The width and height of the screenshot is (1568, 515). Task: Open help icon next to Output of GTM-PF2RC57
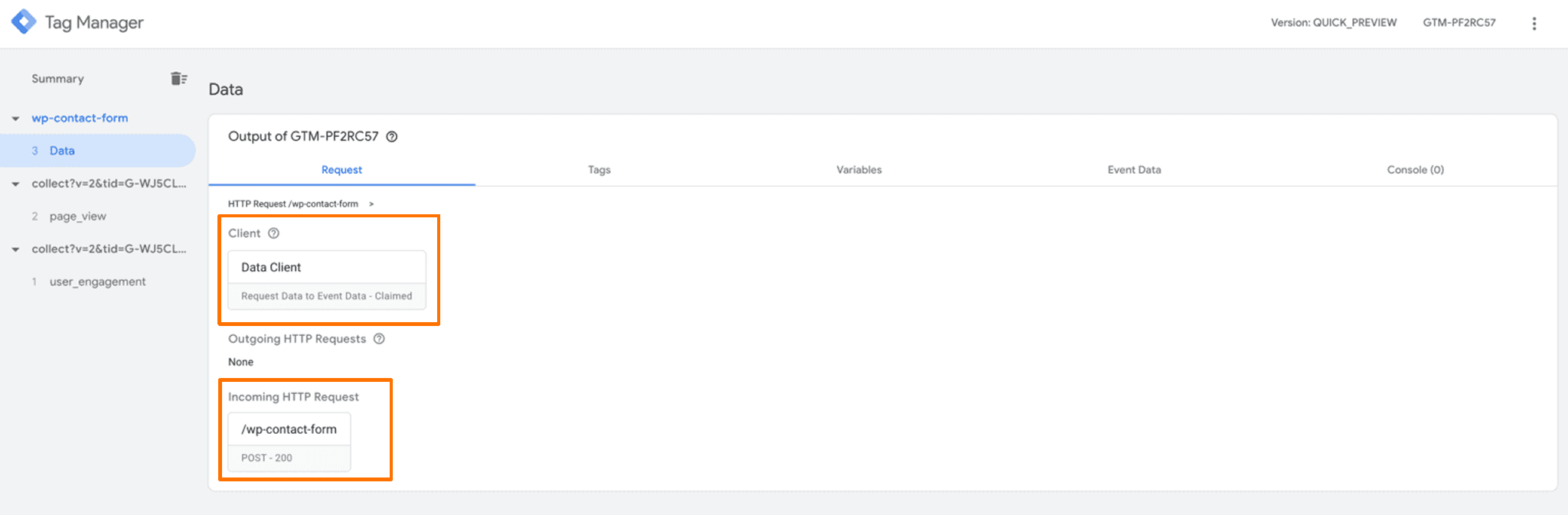pos(391,137)
